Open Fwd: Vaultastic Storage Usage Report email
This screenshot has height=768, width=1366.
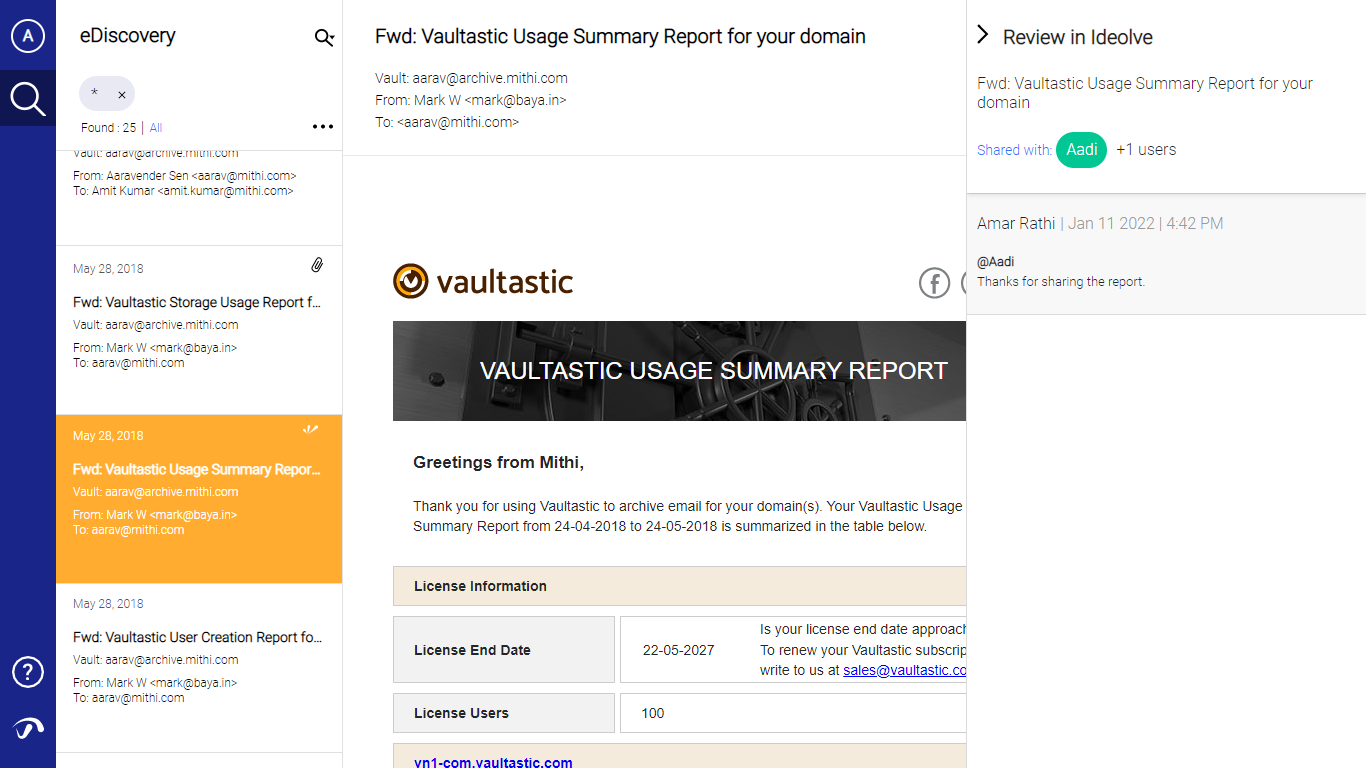tap(199, 330)
